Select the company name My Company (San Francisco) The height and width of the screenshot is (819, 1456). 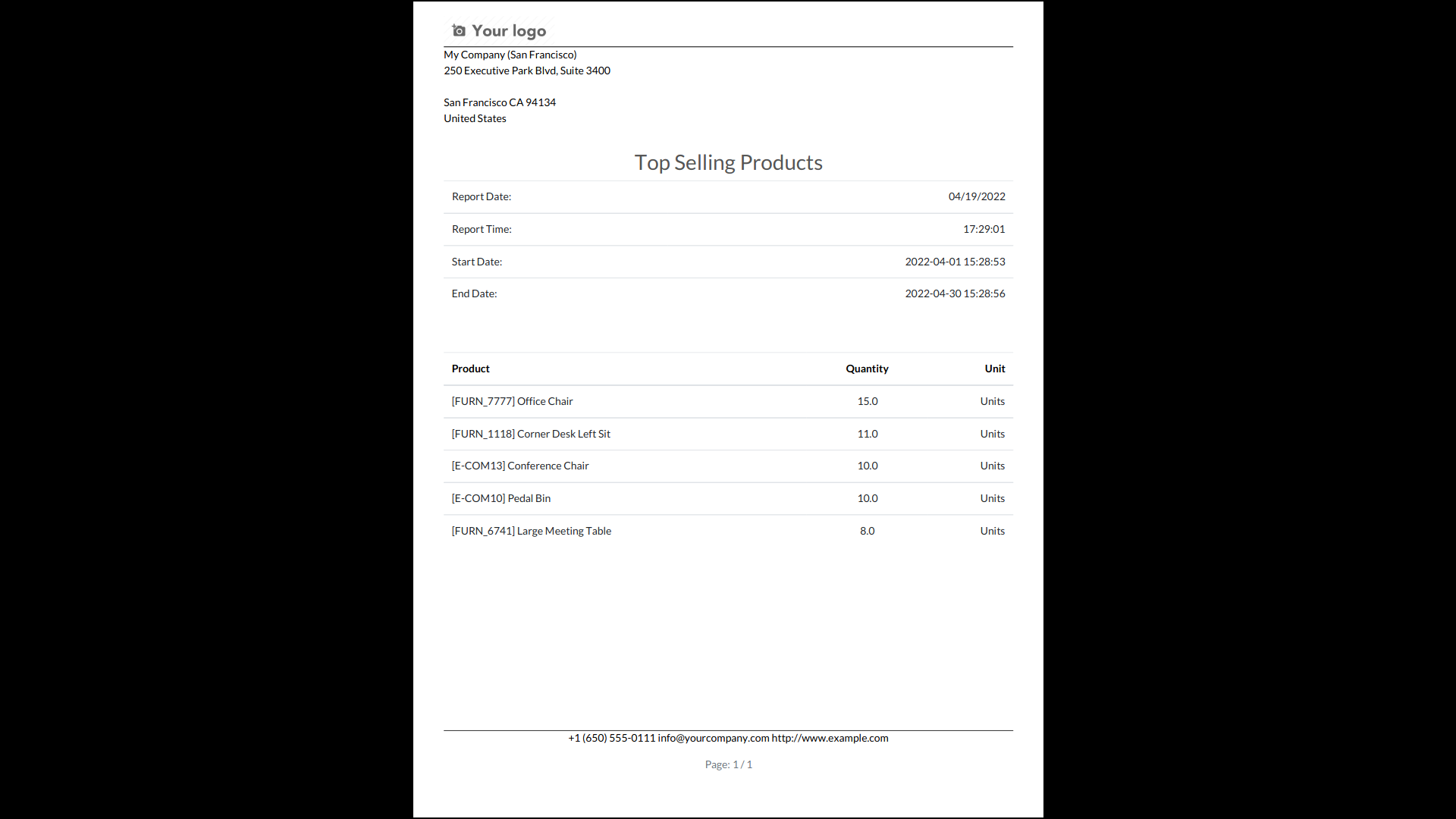click(510, 55)
